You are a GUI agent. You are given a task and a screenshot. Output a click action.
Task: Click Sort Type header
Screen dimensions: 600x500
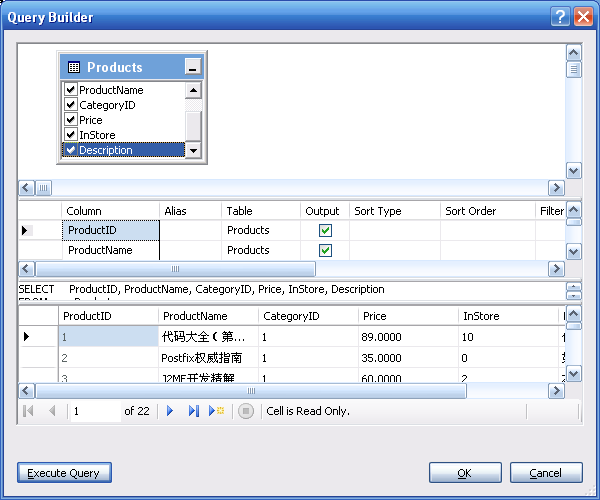click(x=395, y=211)
